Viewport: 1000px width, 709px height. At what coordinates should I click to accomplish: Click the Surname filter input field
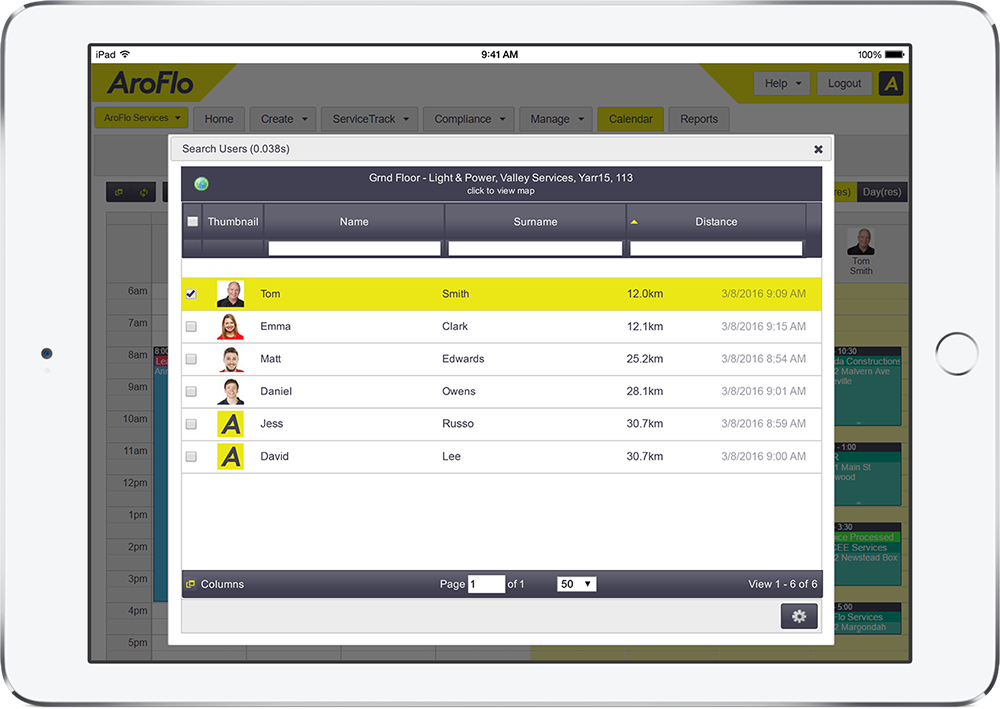tap(535, 249)
